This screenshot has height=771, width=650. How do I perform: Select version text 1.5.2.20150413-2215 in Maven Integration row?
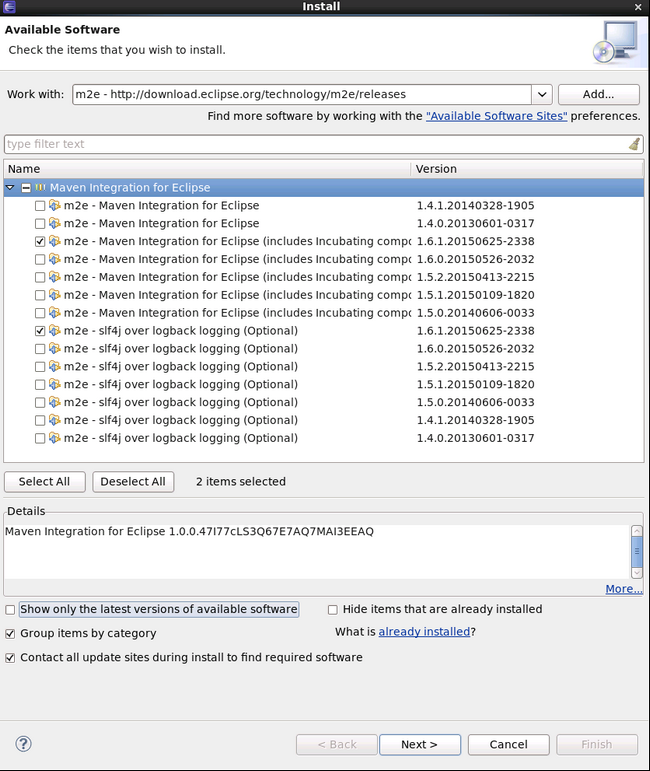pyautogui.click(x=475, y=277)
